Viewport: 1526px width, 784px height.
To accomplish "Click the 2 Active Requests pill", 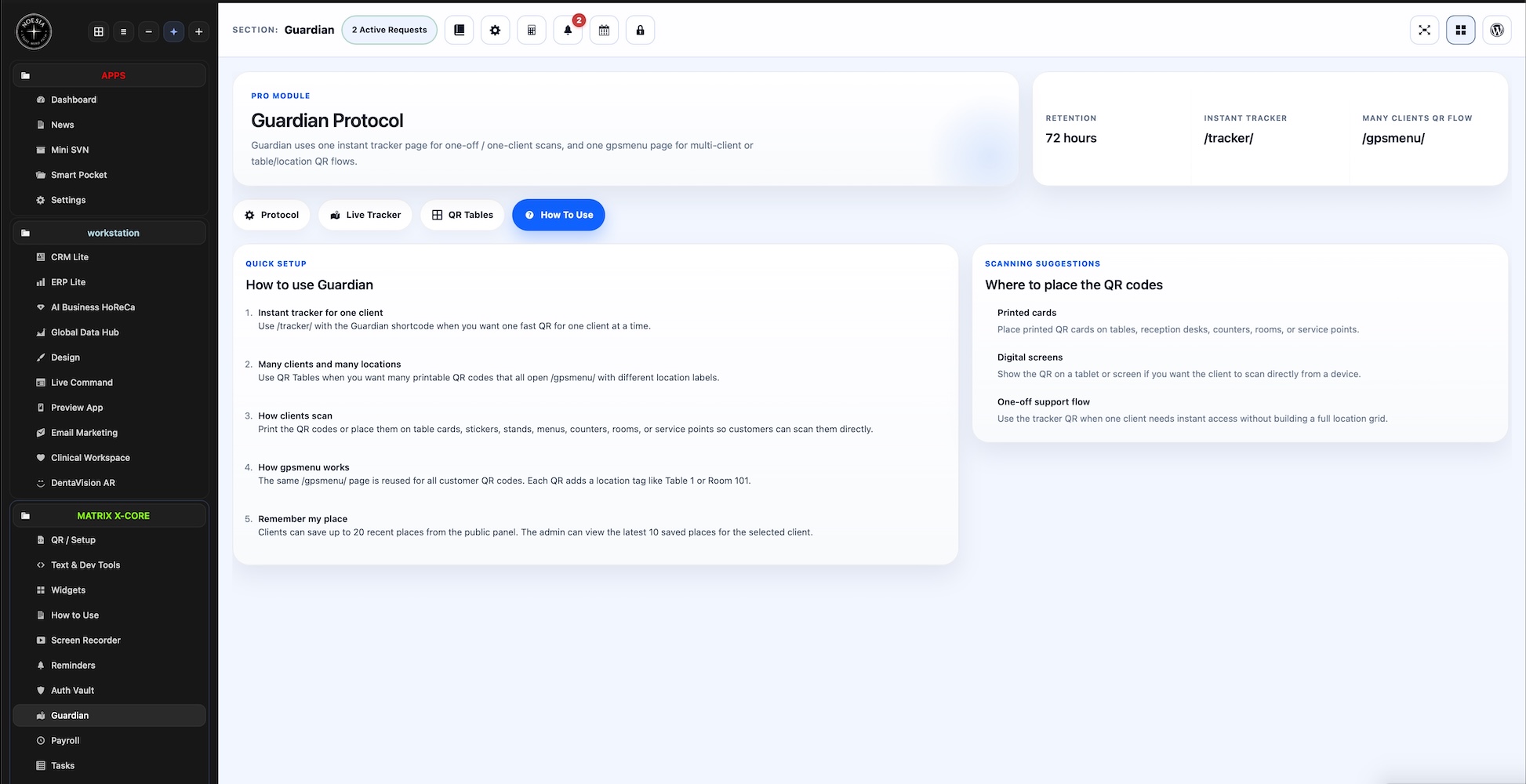I will click(390, 30).
